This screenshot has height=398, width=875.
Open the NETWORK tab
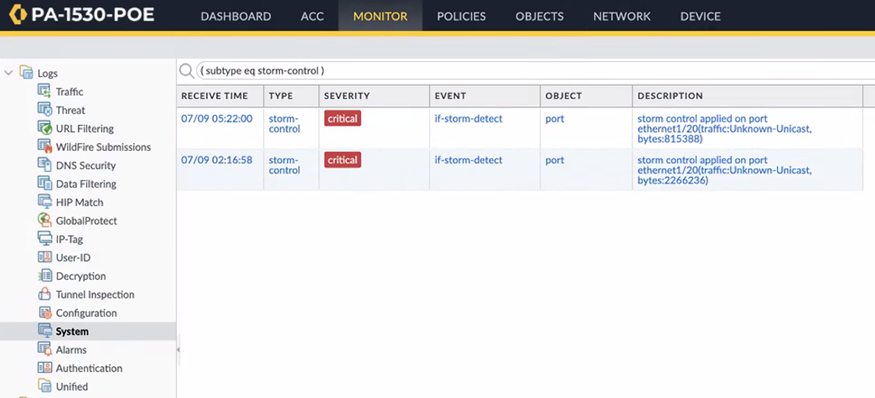[x=622, y=16]
